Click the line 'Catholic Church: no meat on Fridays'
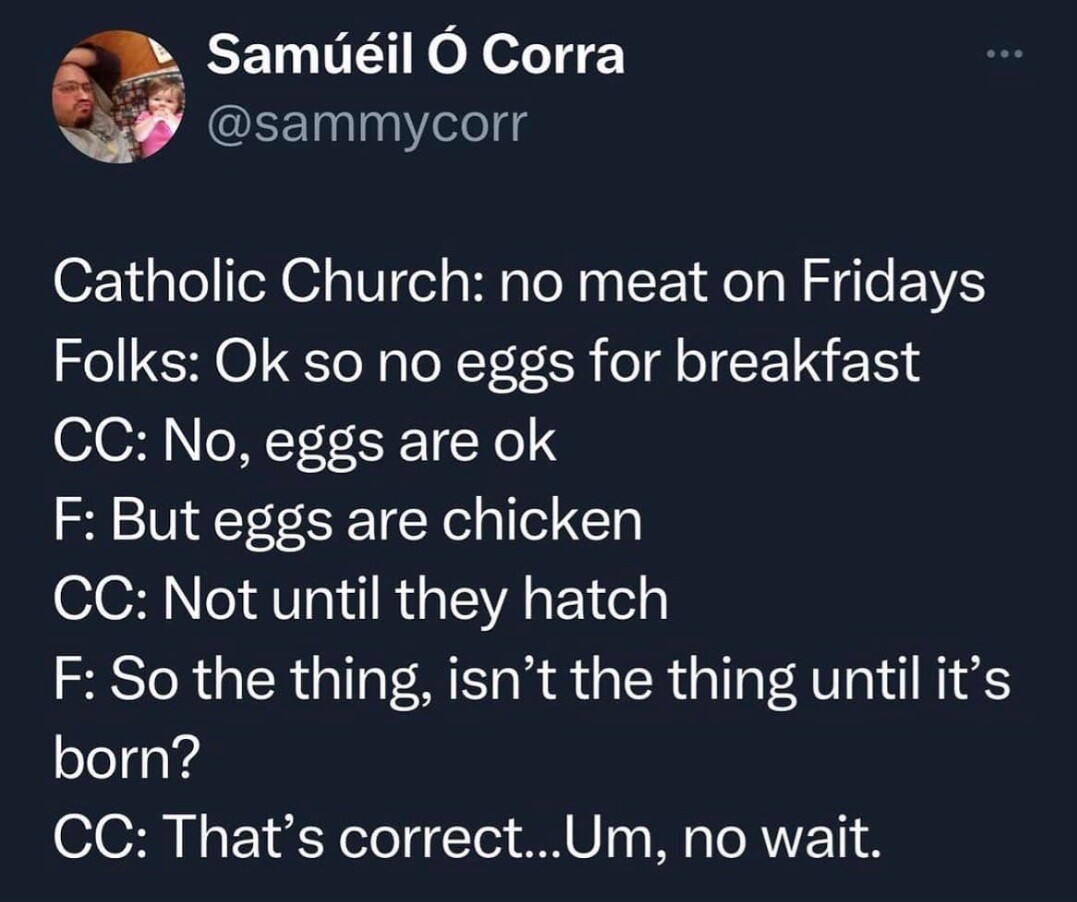This screenshot has height=902, width=1077. 519,285
